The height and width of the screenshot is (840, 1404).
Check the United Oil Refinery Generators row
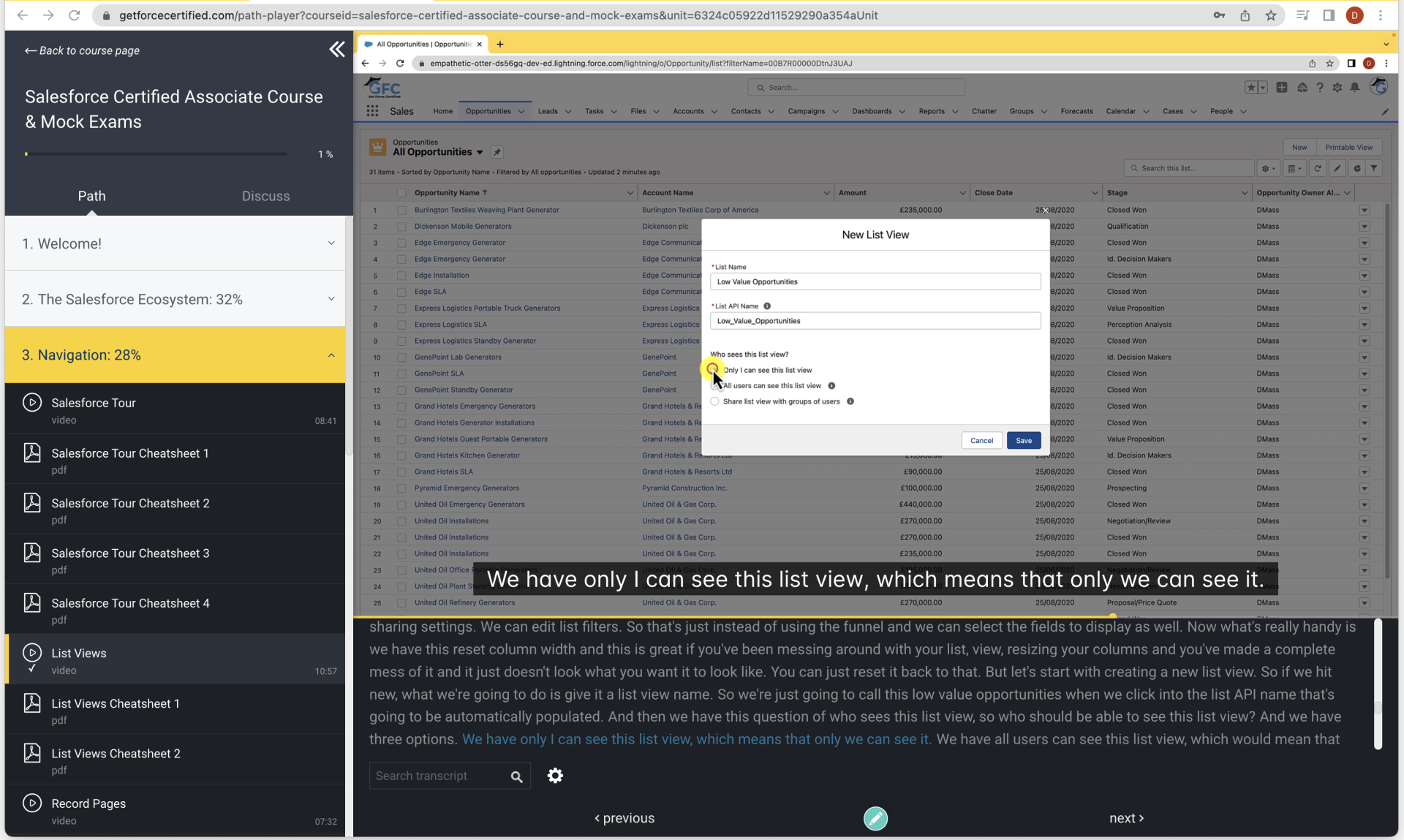tap(401, 603)
